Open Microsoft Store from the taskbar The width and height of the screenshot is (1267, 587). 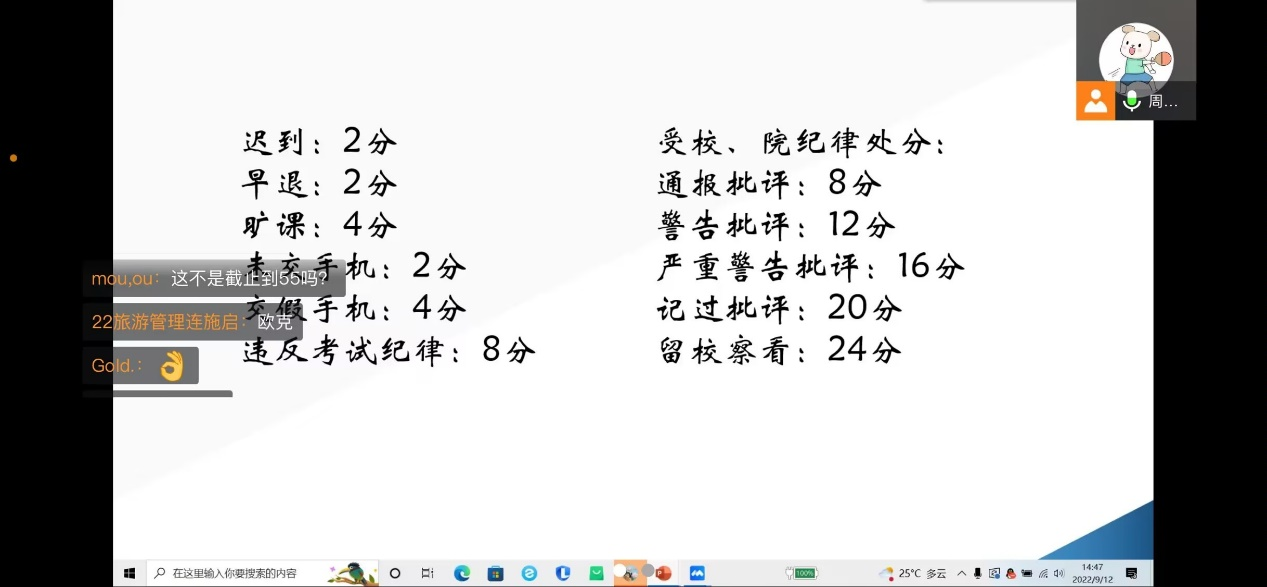[x=495, y=573]
